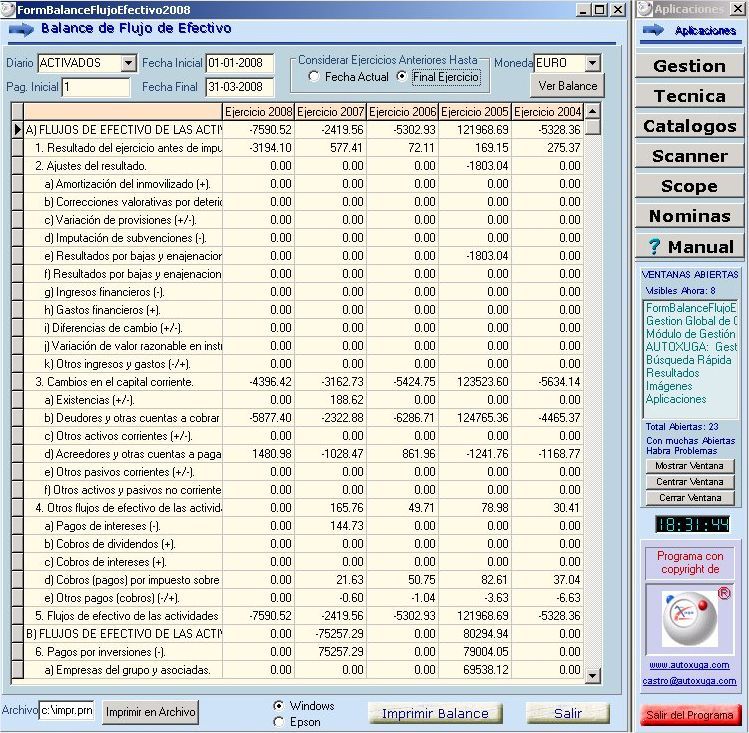Select AUTOXUGA: Gest entry in windows list
The height and width of the screenshot is (733, 749).
[x=691, y=347]
